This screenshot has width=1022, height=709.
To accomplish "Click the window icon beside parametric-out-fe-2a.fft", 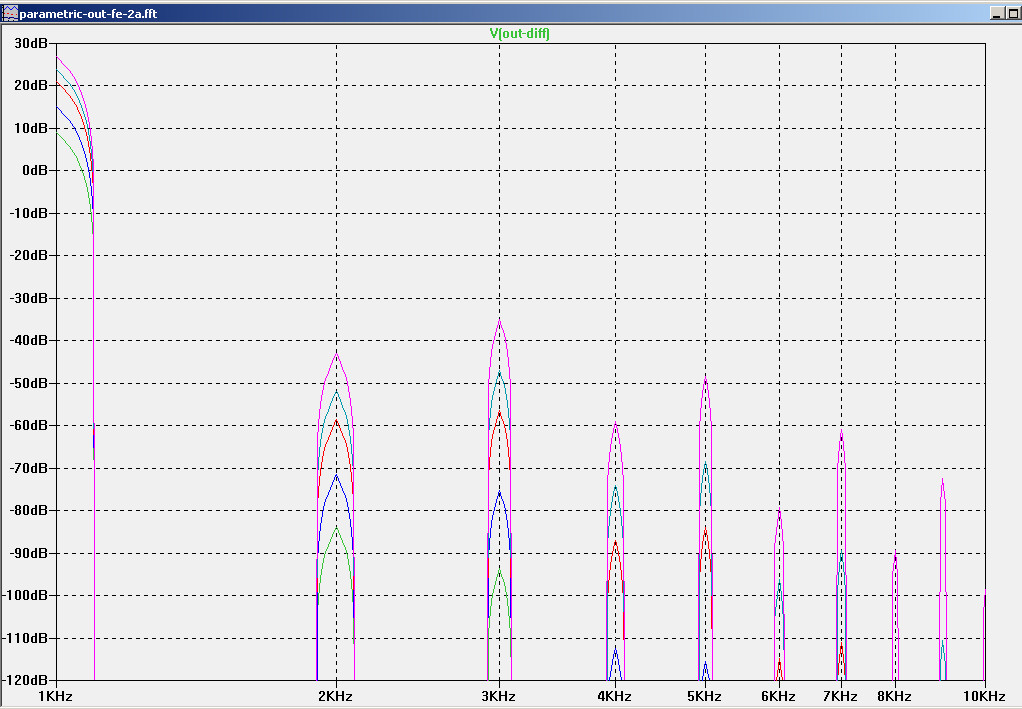I will tap(10, 13).
